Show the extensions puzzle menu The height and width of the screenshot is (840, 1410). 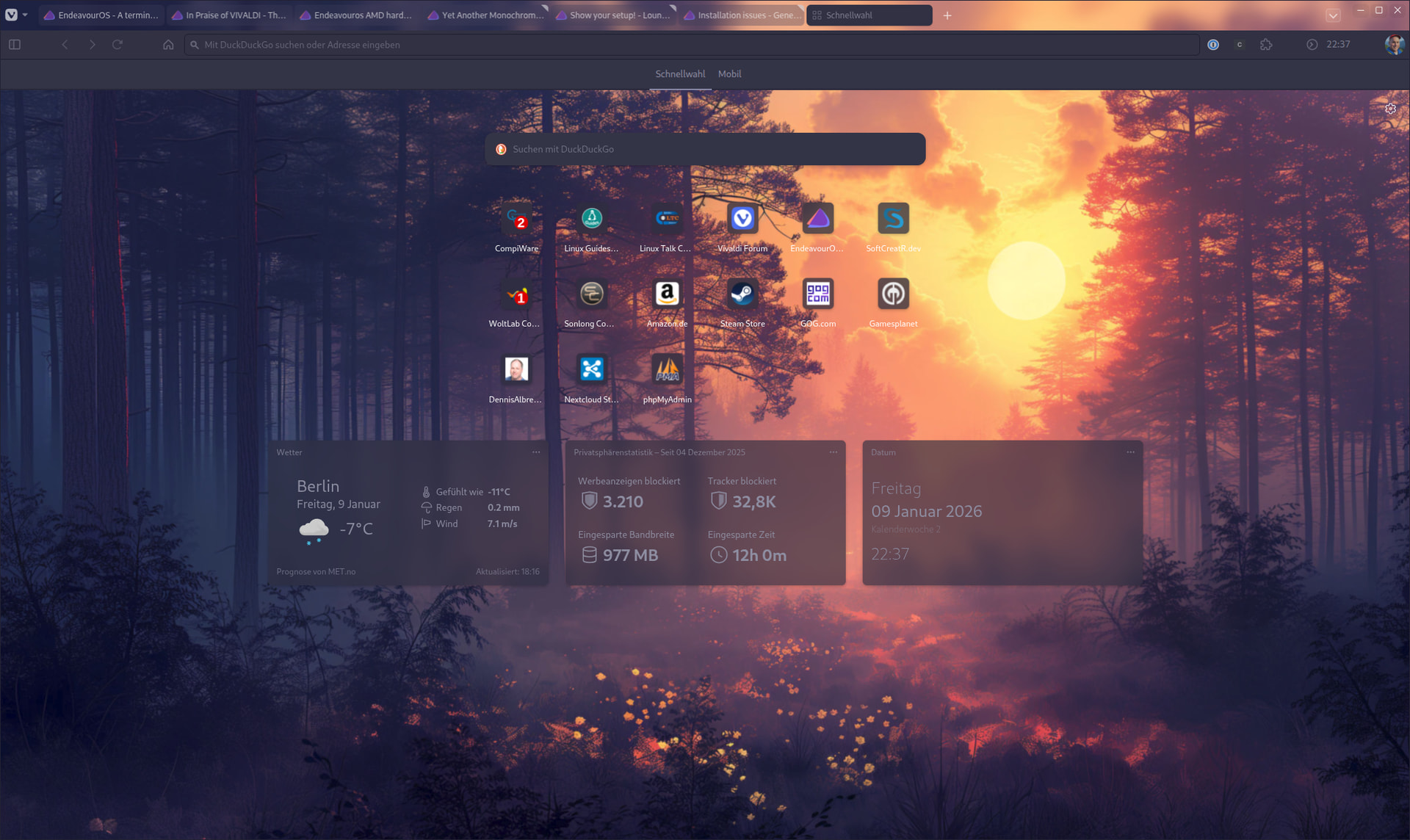click(1266, 45)
